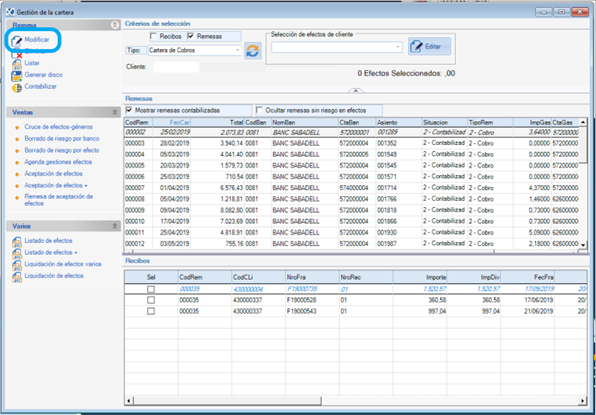
Task: Tick Sel checkbox for invoice F19000528
Action: coord(151,300)
